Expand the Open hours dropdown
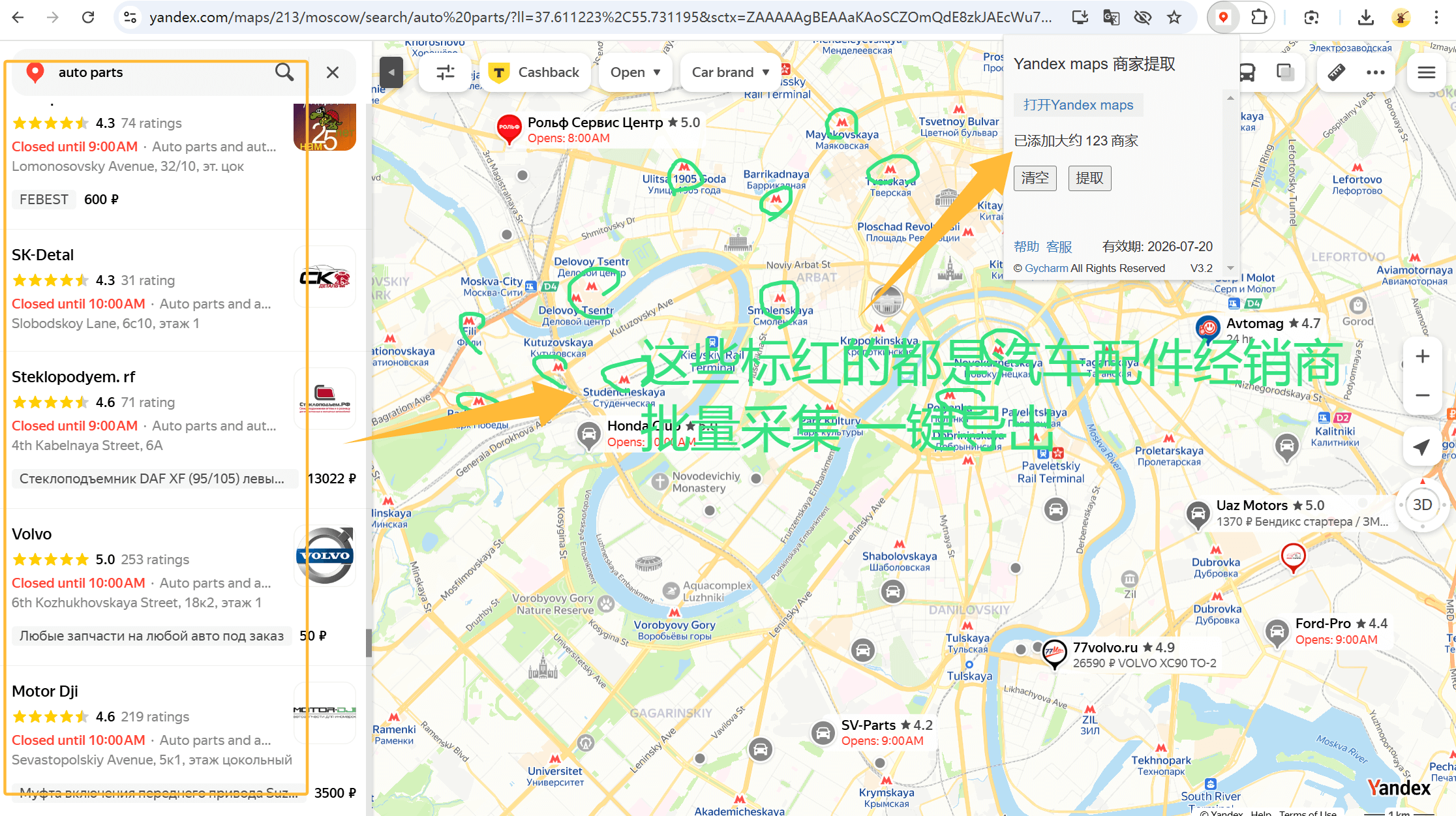Viewport: 1456px width, 816px height. (635, 72)
